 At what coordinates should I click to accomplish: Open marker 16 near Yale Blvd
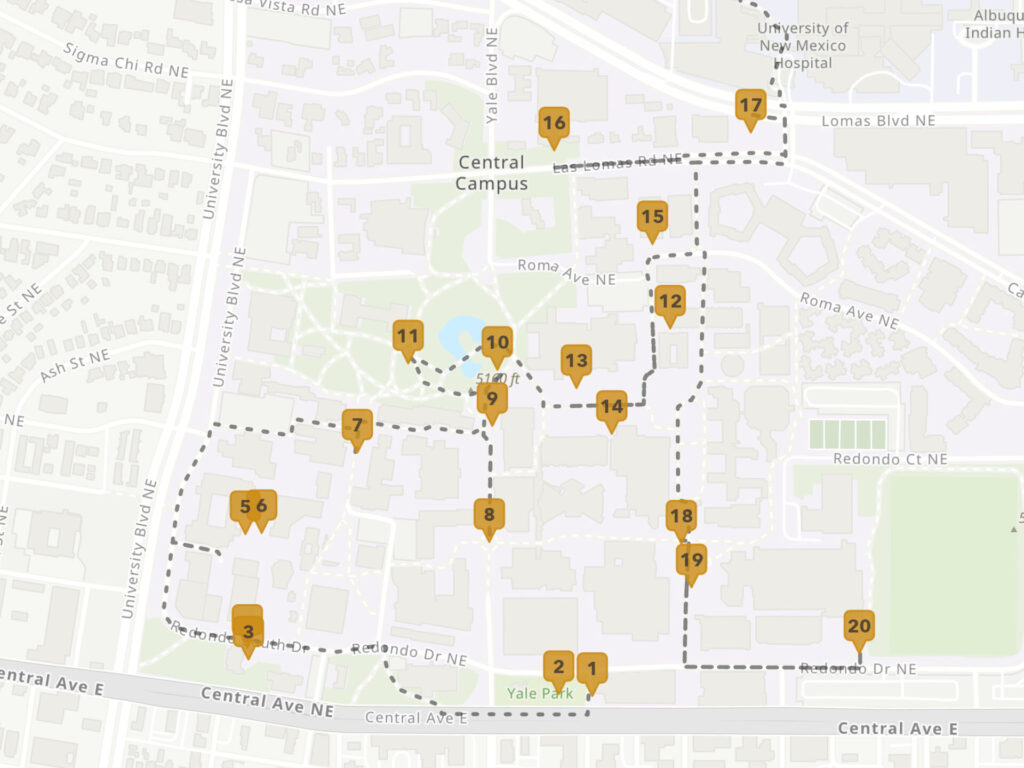(x=553, y=124)
